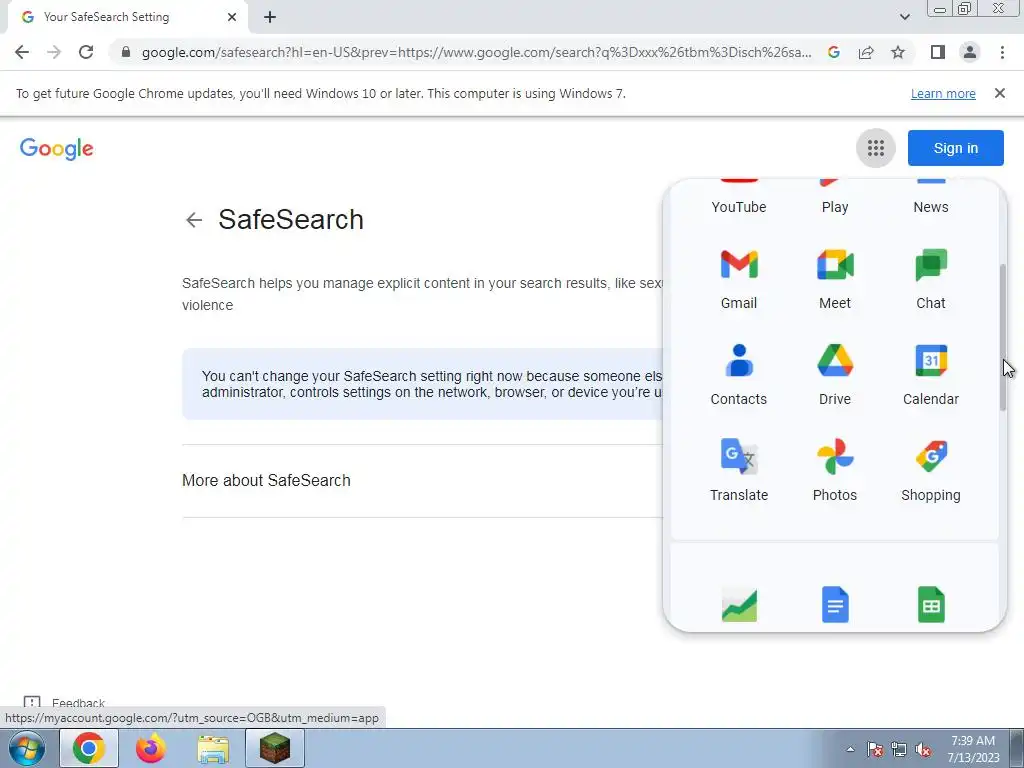Click the blue Sign in button
The height and width of the screenshot is (768, 1024).
(955, 148)
